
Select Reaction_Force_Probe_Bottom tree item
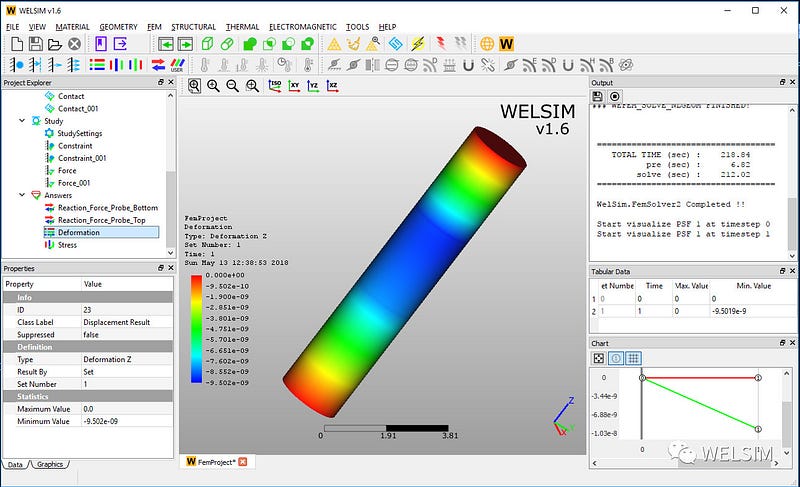108,208
